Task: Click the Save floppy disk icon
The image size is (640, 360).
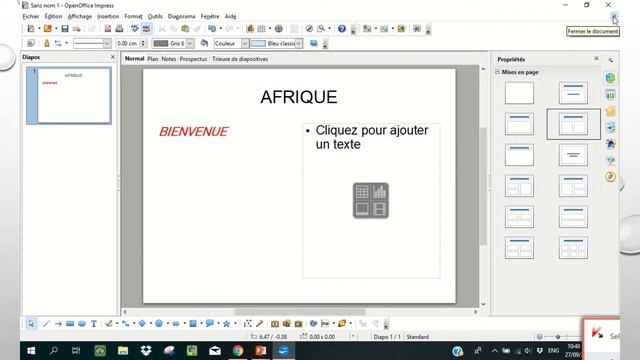Action: [x=65, y=29]
